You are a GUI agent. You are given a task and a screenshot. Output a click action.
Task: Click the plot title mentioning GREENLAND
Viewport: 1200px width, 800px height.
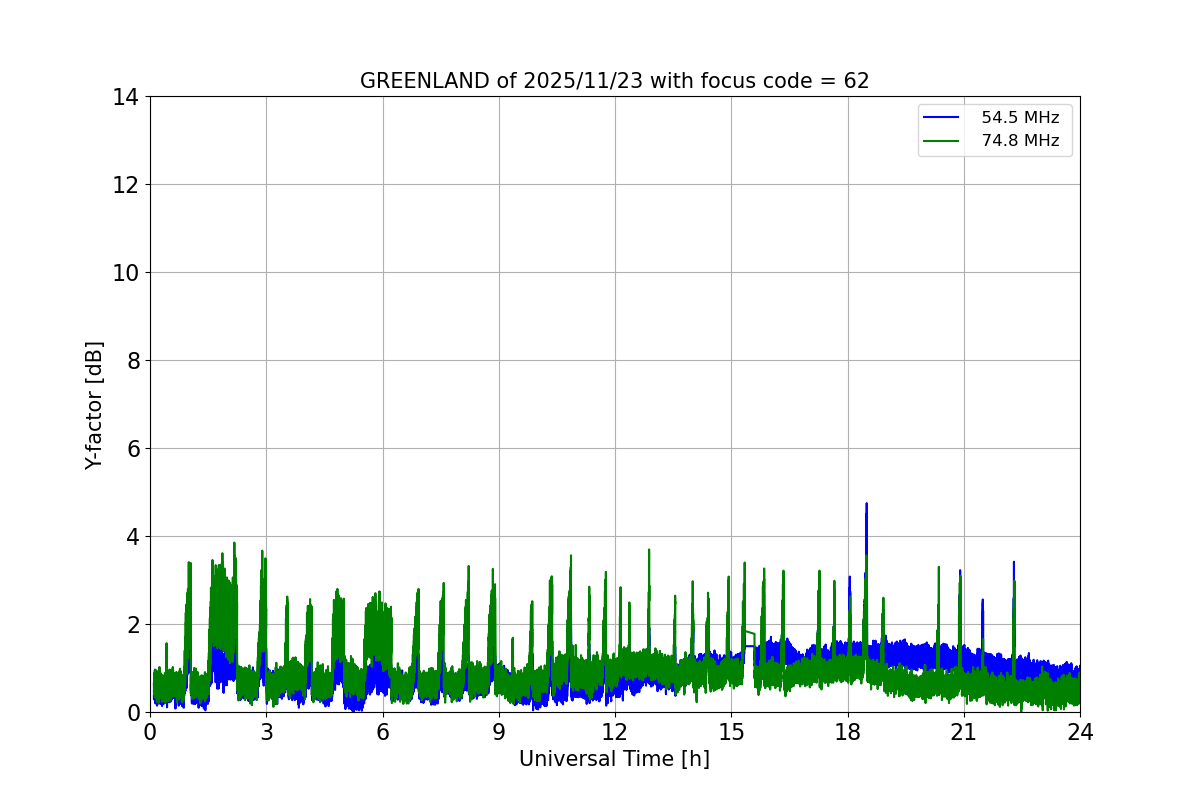tap(614, 81)
